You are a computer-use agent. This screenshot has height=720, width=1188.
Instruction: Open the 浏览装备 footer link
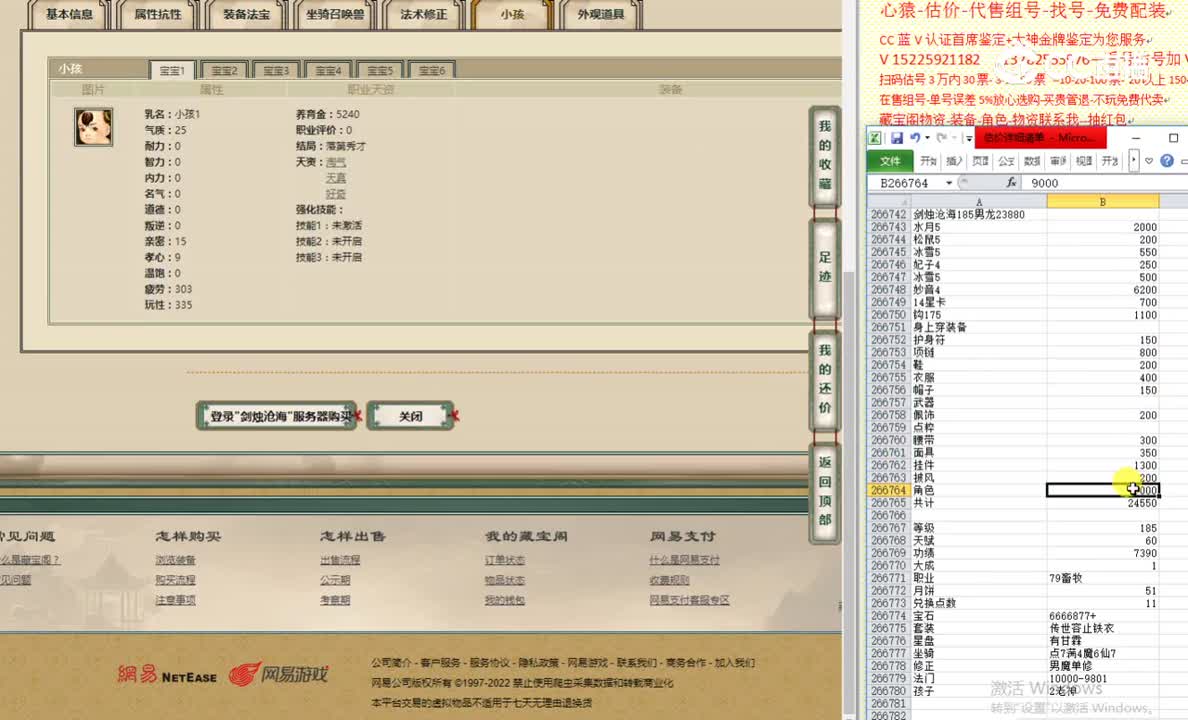tap(175, 560)
